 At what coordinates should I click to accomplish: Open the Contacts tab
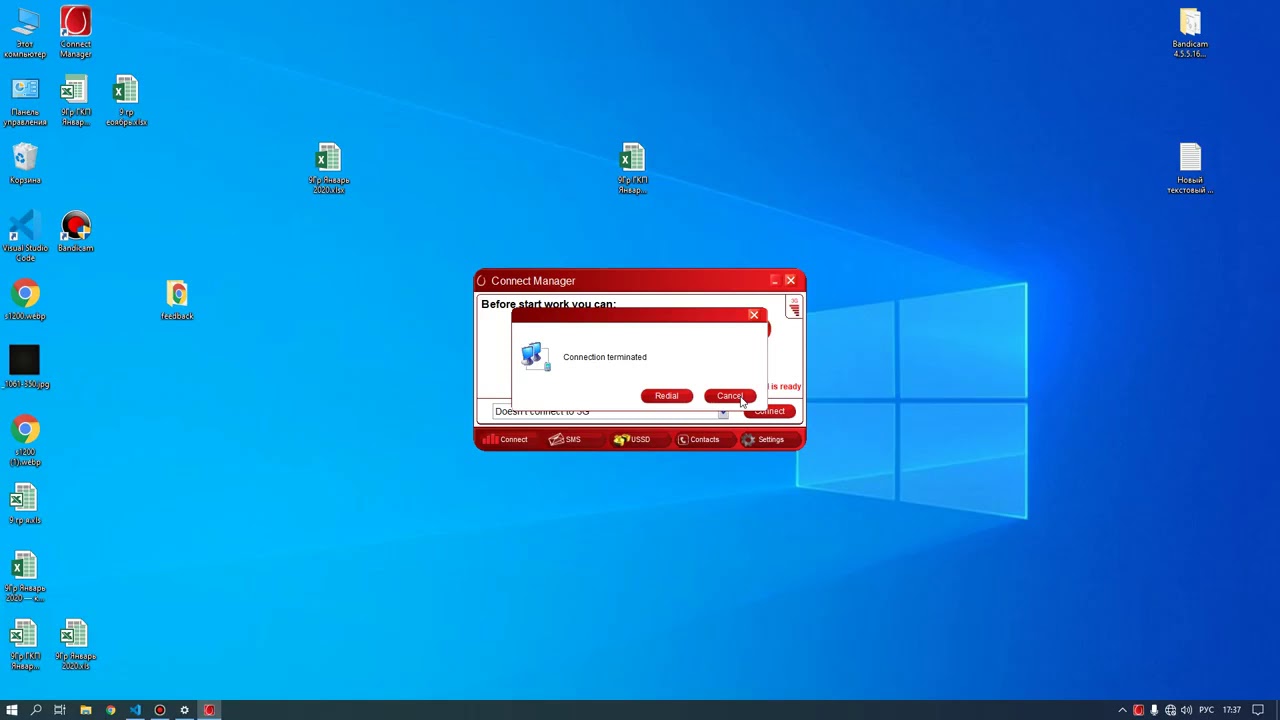[698, 439]
